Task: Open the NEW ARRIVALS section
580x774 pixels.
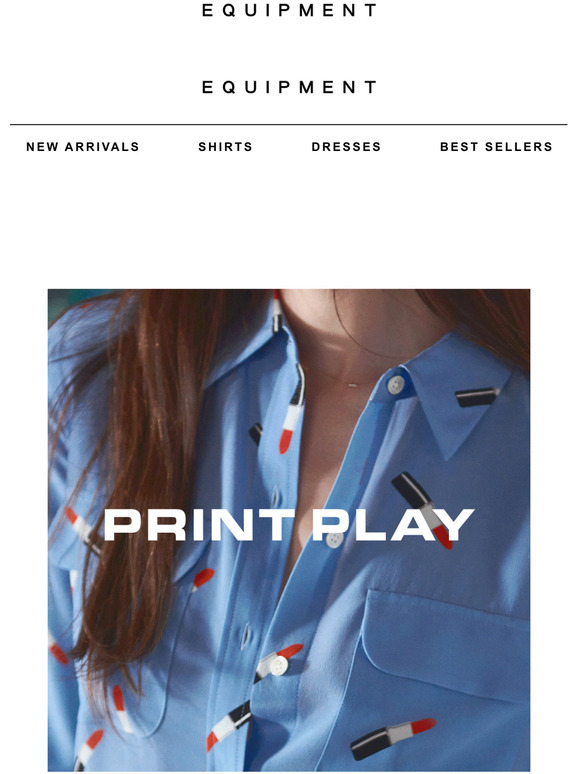Action: coord(82,147)
